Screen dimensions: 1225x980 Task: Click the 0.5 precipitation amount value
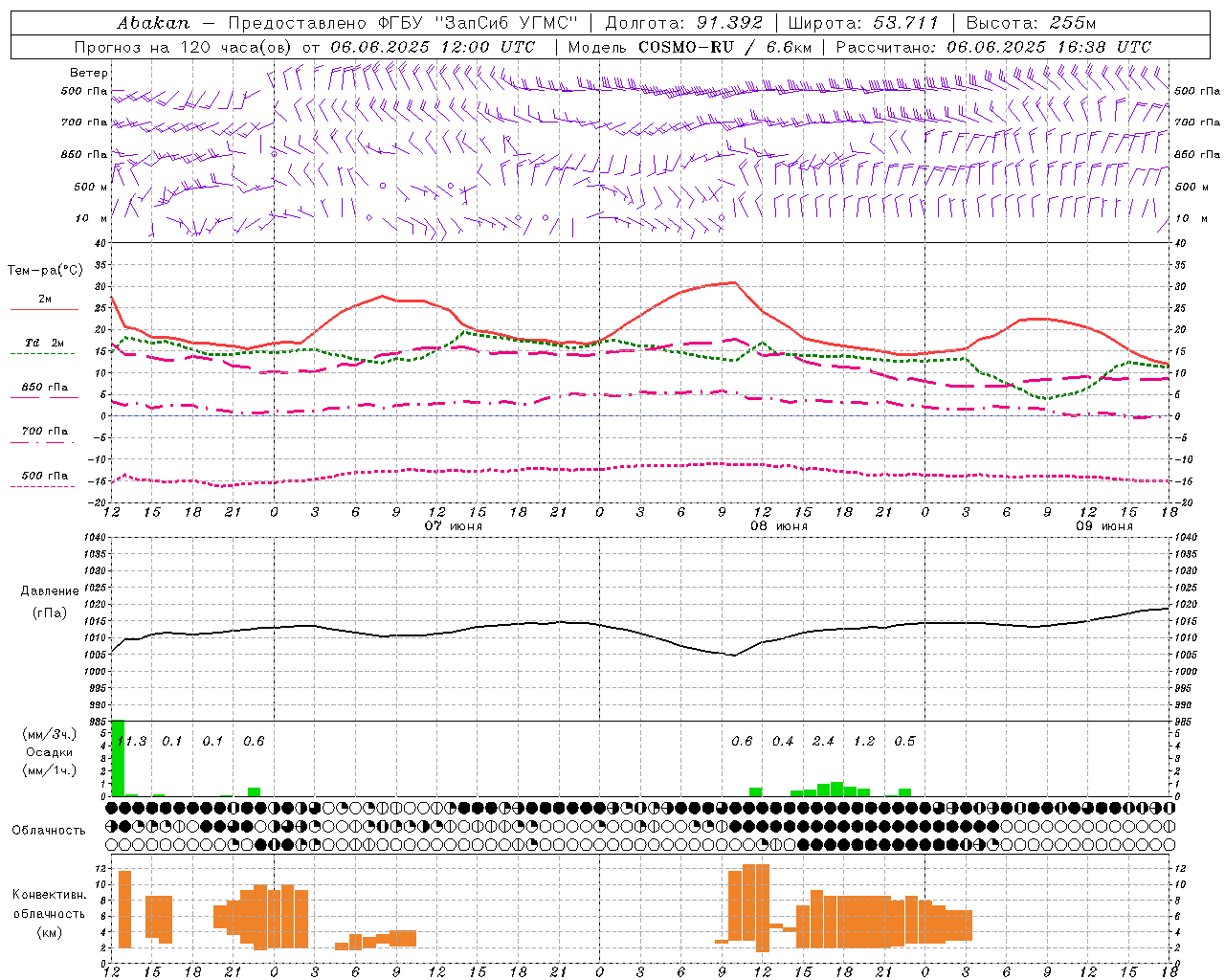[x=904, y=741]
